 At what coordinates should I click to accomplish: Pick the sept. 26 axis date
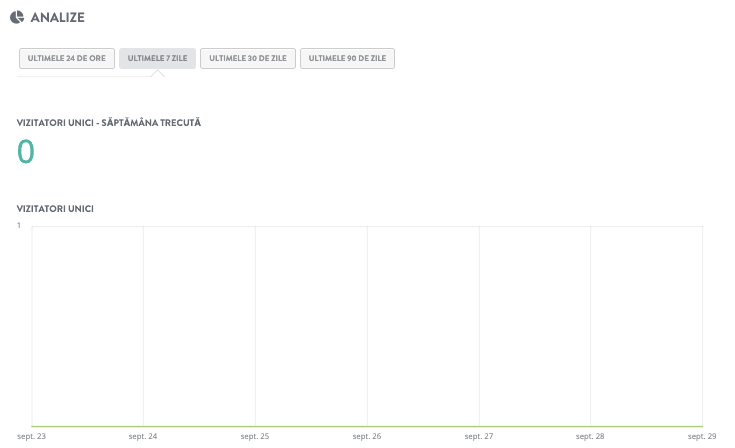click(x=367, y=437)
